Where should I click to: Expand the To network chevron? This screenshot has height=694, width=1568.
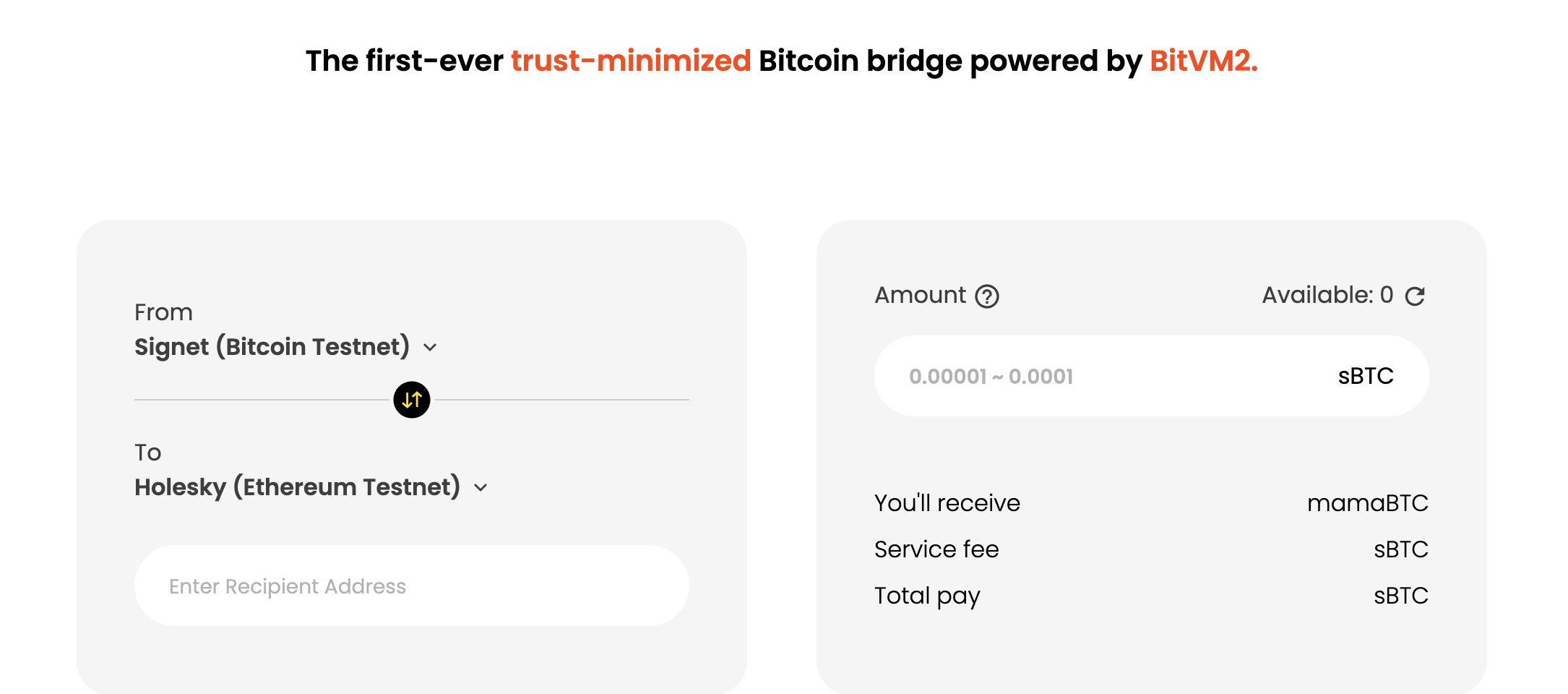[x=481, y=488]
